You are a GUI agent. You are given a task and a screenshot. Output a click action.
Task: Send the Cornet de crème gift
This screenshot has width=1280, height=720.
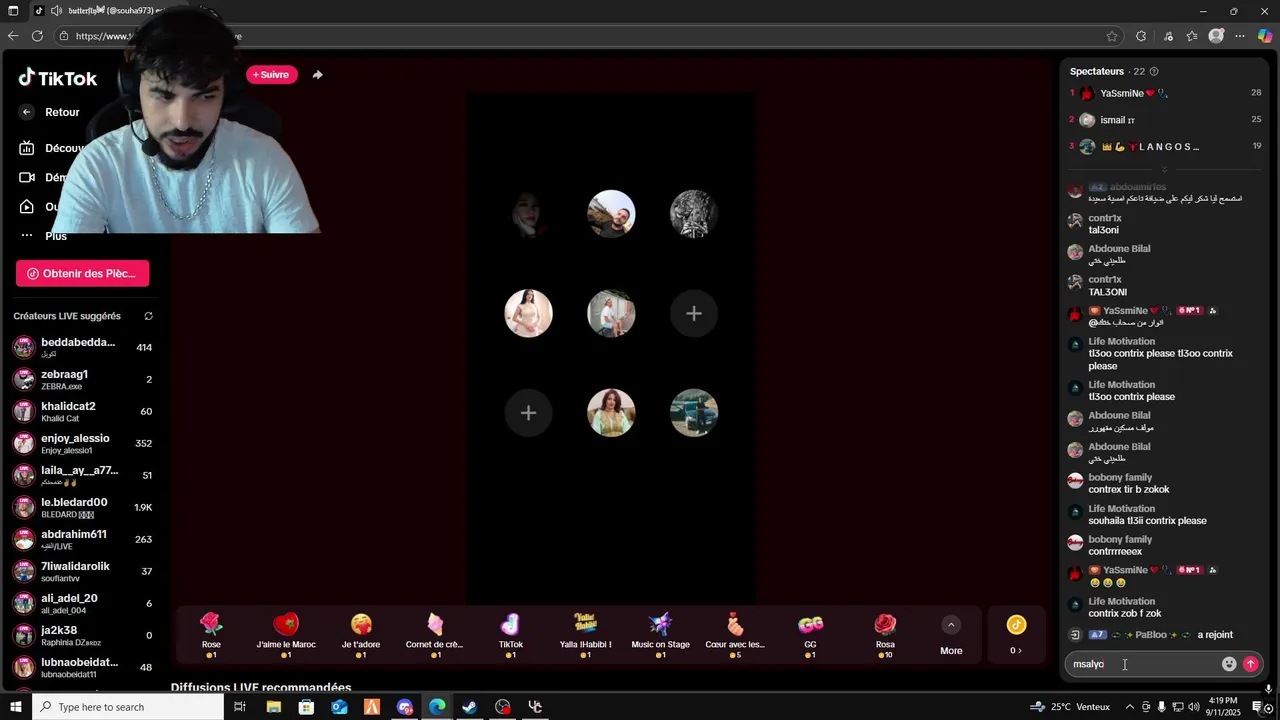[434, 634]
